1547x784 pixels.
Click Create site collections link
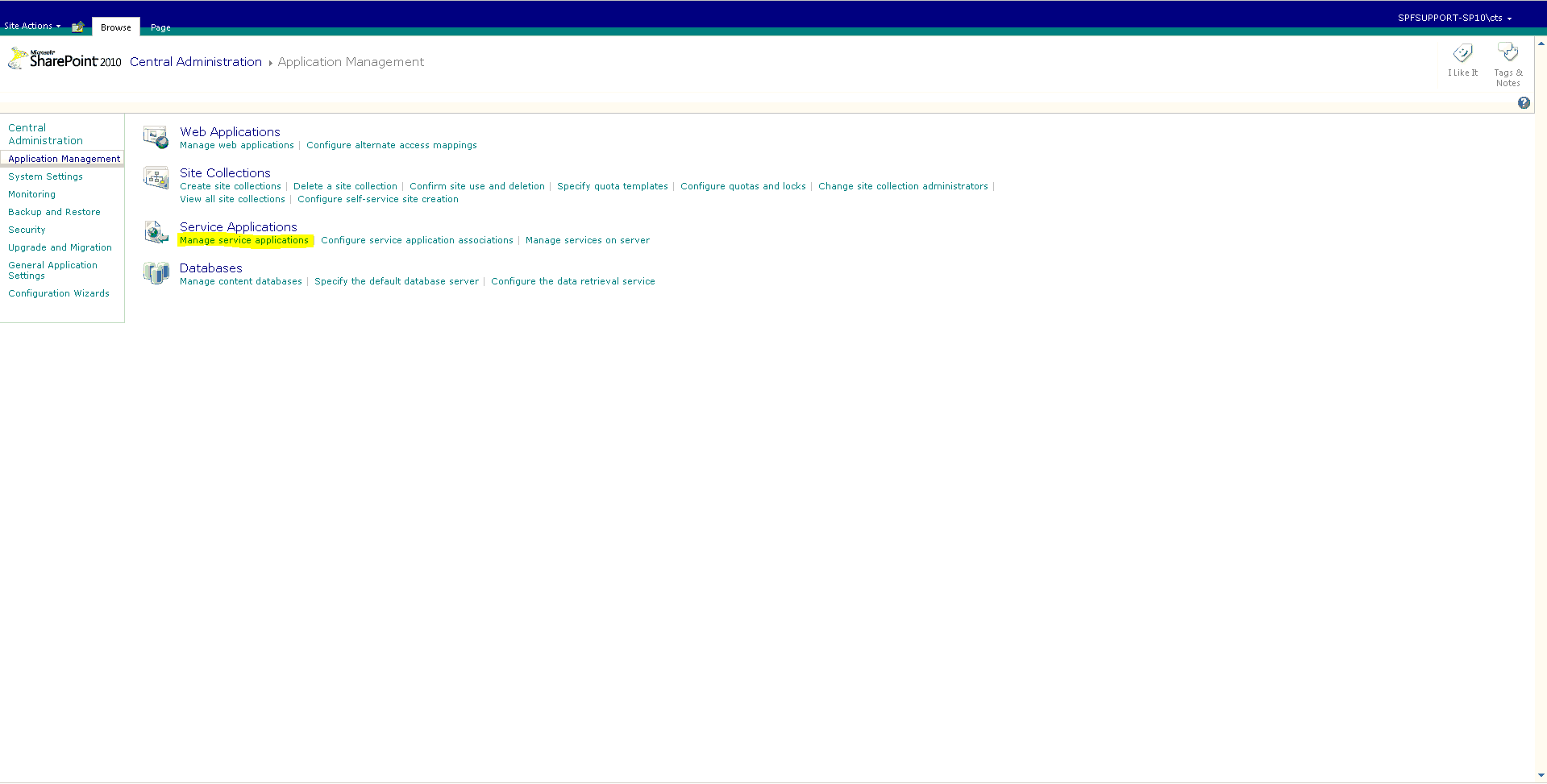pyautogui.click(x=231, y=186)
